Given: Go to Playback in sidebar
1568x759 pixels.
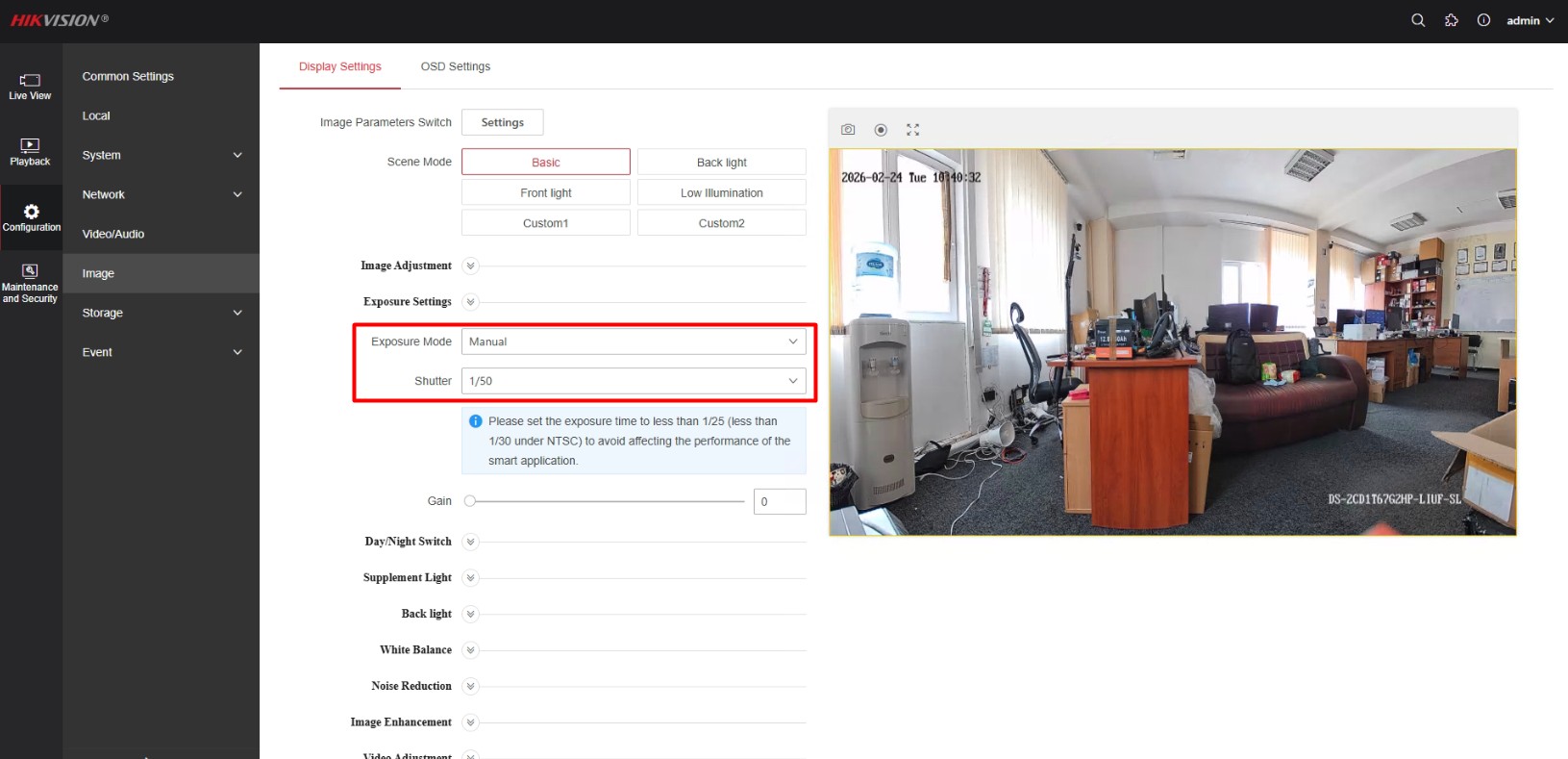Looking at the screenshot, I should (x=30, y=152).
